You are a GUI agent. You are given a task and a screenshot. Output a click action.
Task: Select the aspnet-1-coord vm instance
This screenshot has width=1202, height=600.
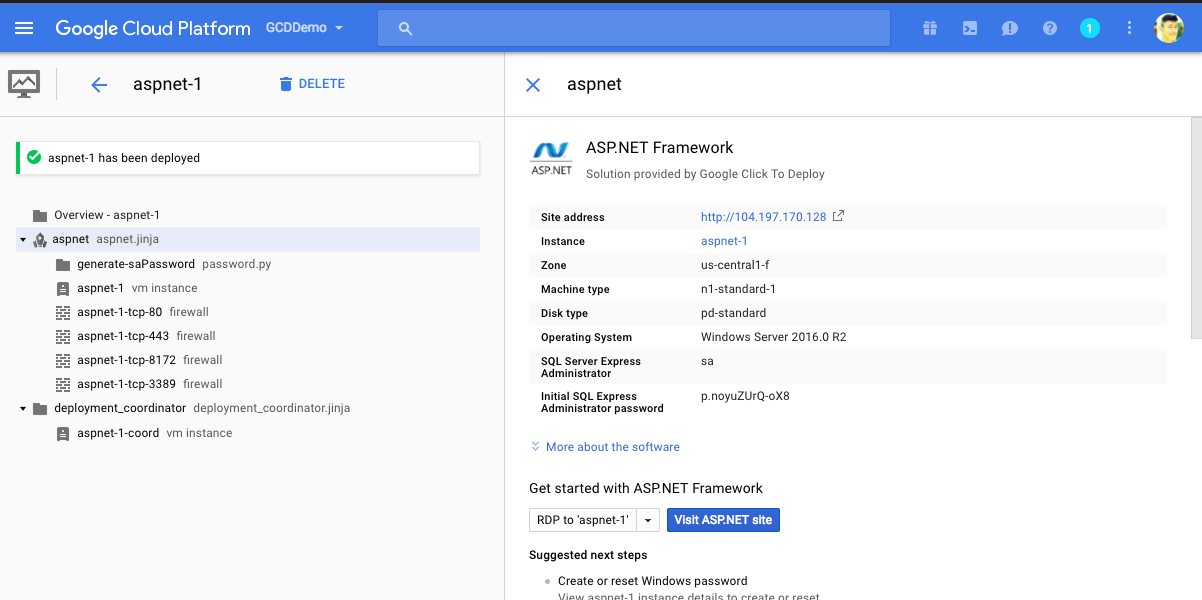[x=117, y=433]
